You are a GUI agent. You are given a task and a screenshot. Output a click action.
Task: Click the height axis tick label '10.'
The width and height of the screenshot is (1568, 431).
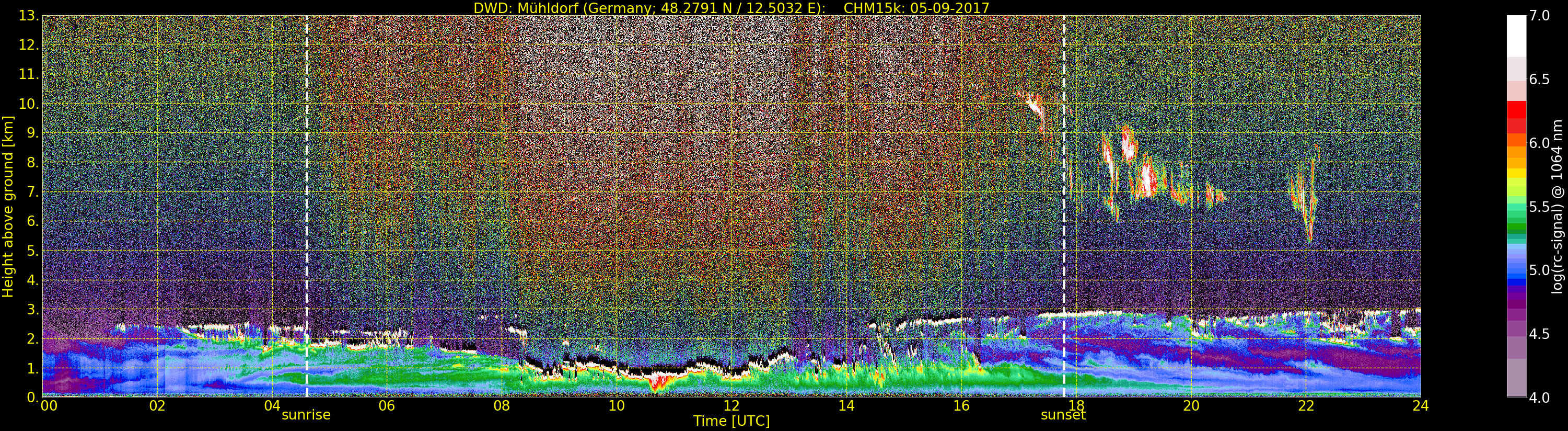pyautogui.click(x=29, y=104)
